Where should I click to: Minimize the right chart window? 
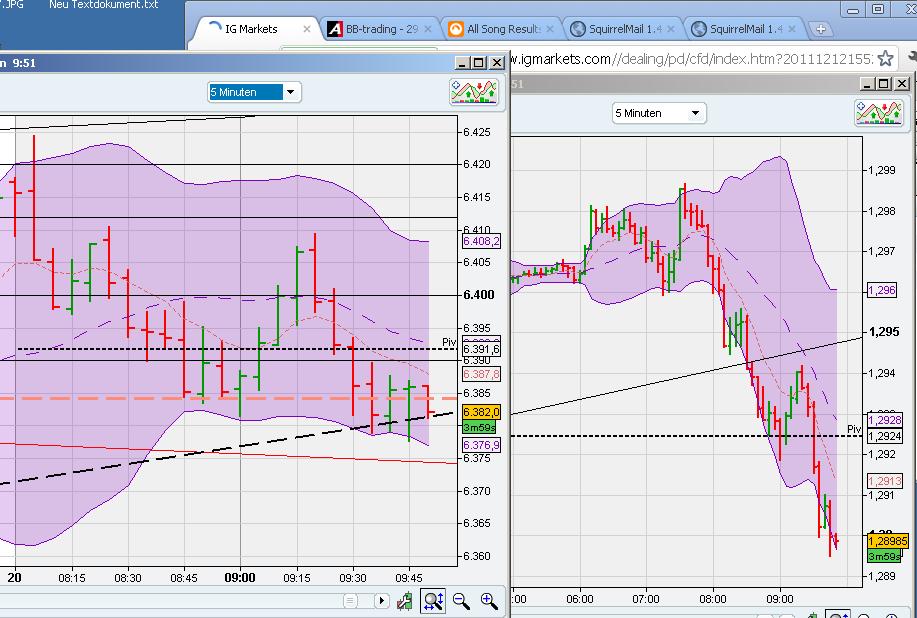click(868, 84)
